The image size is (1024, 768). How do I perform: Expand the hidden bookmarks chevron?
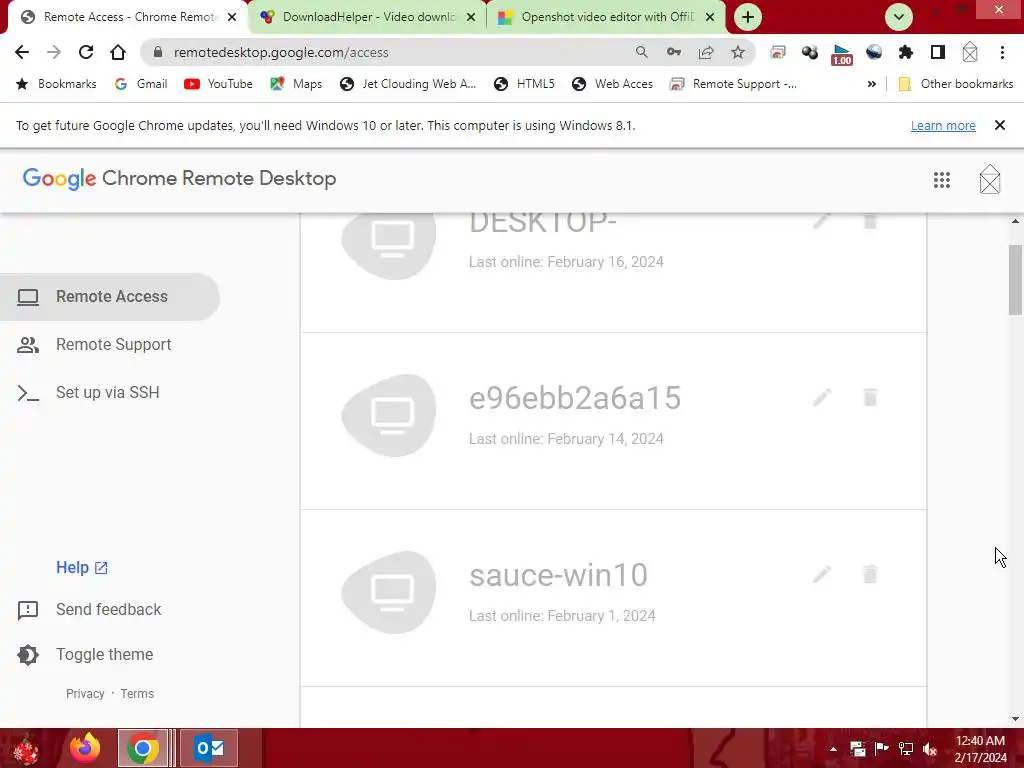(871, 84)
